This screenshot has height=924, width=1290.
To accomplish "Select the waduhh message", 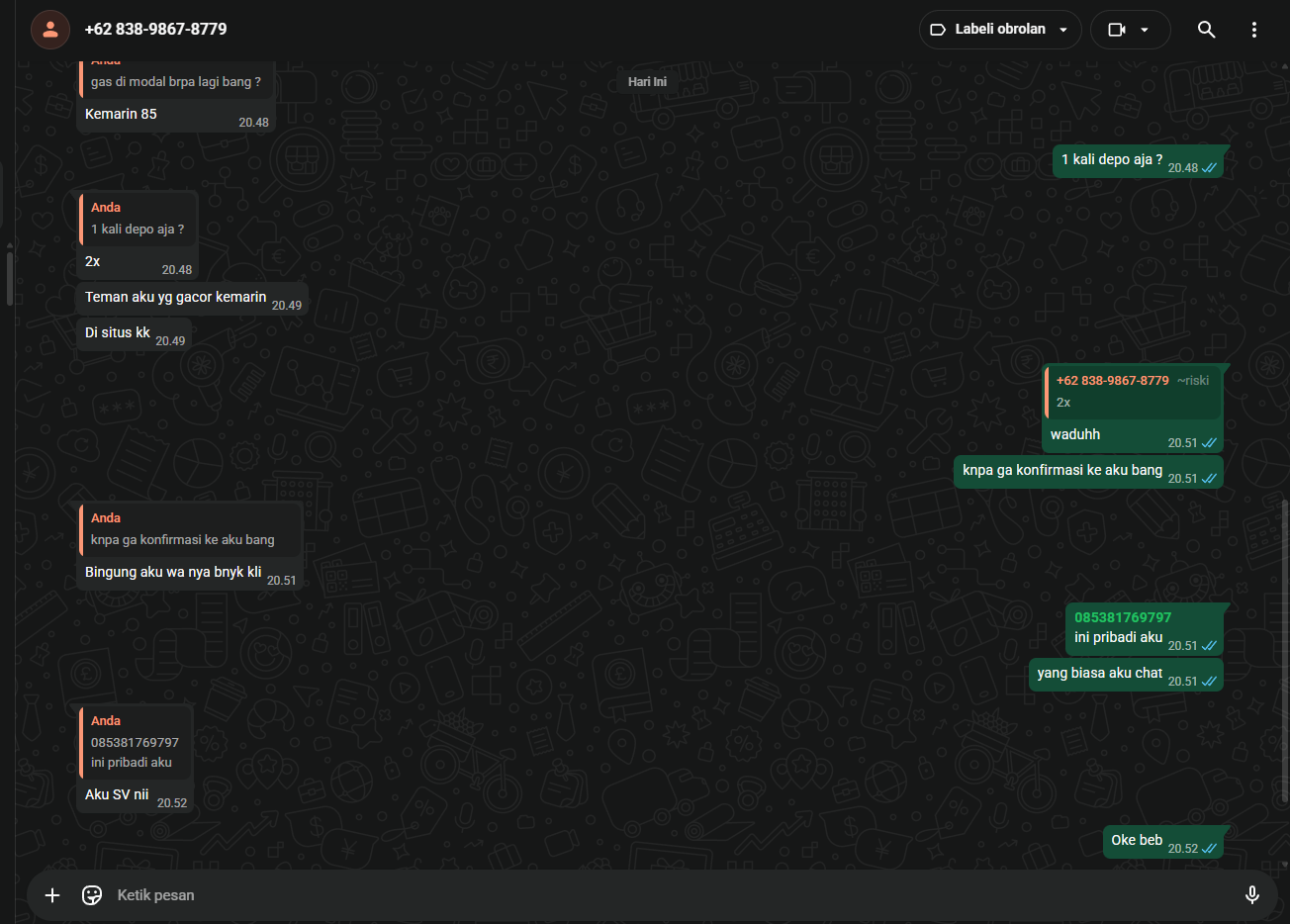I will tap(1075, 434).
